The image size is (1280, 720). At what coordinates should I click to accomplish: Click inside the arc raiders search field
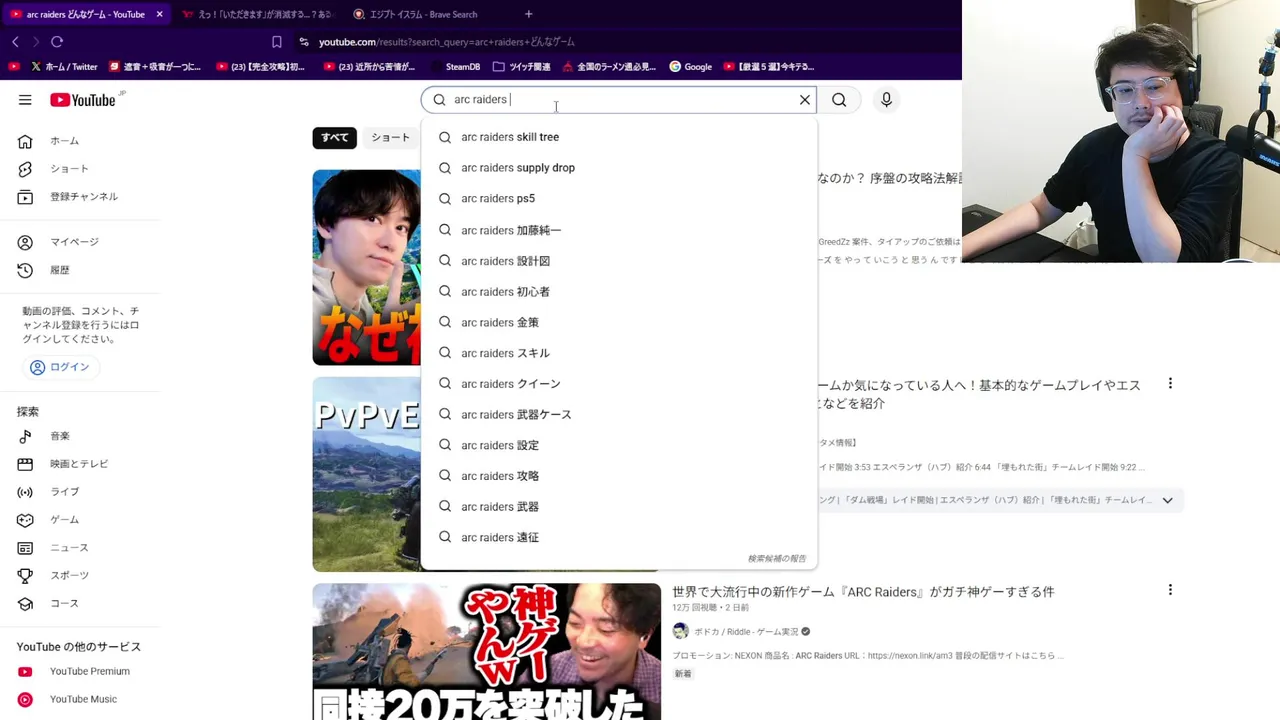[x=620, y=100]
